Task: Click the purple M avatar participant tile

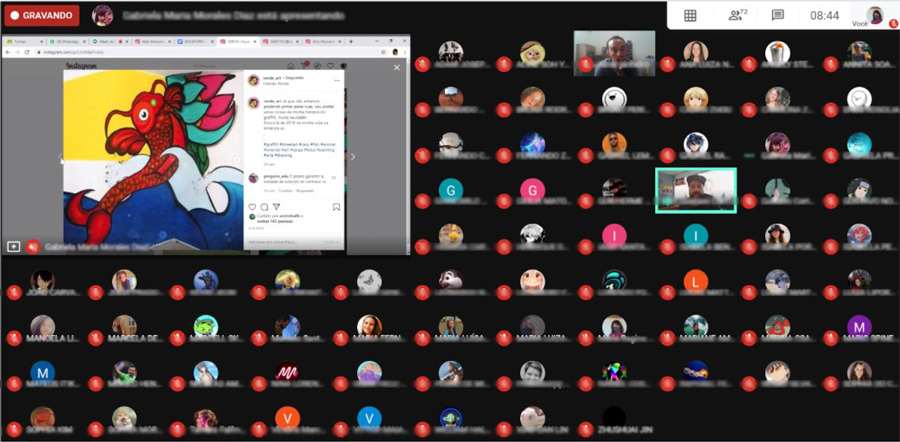Action: [x=858, y=326]
